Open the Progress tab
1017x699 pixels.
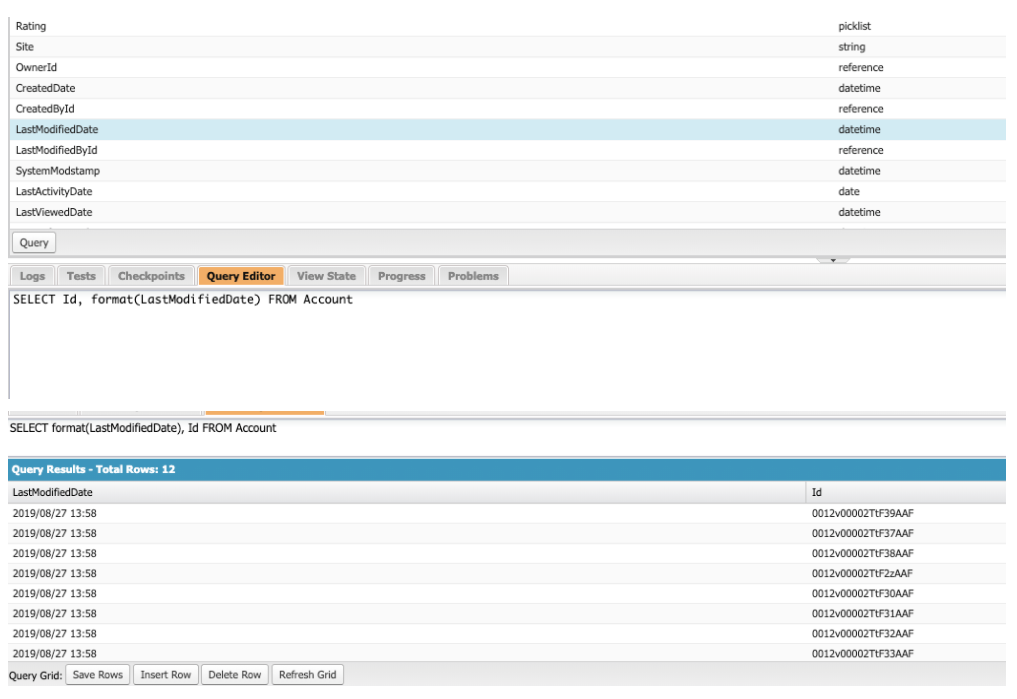pyautogui.click(x=401, y=276)
